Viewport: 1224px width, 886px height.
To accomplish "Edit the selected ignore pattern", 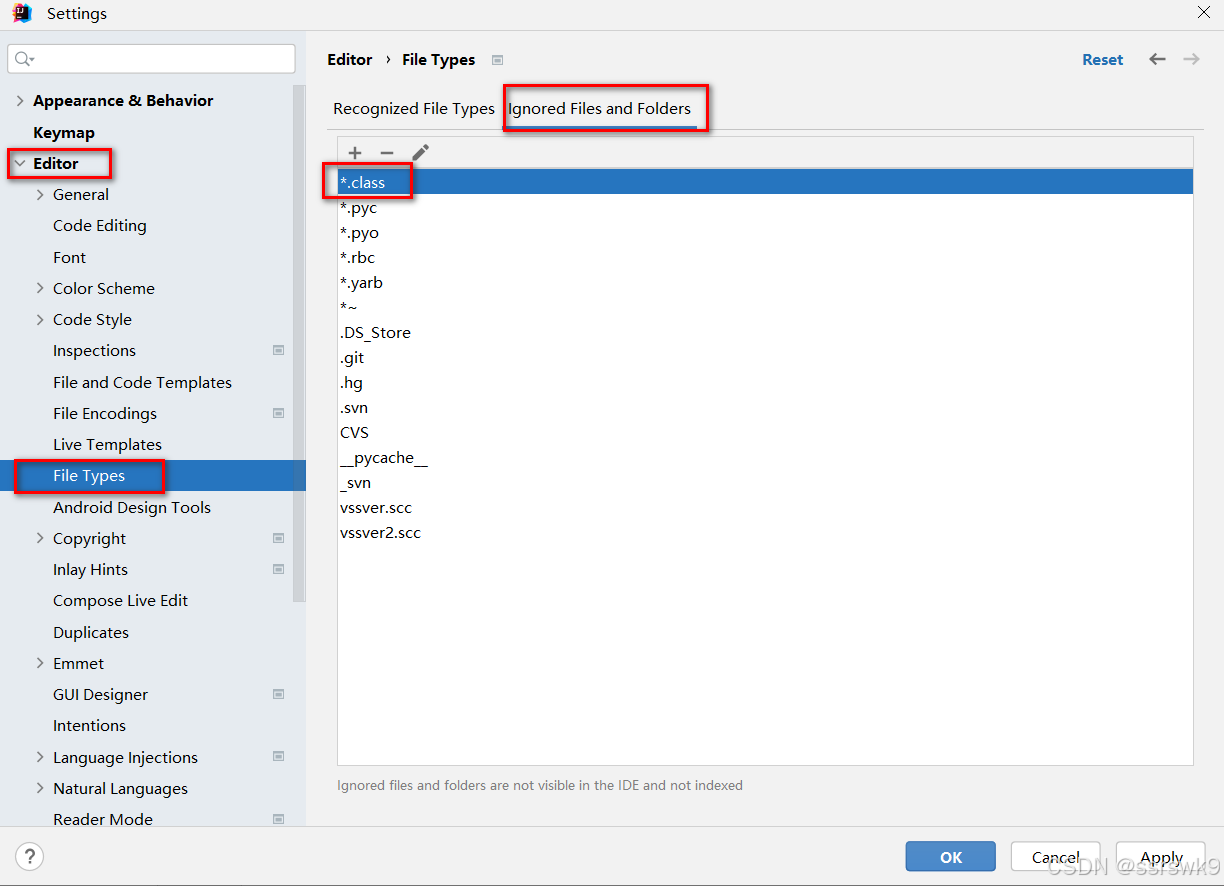I will [419, 153].
